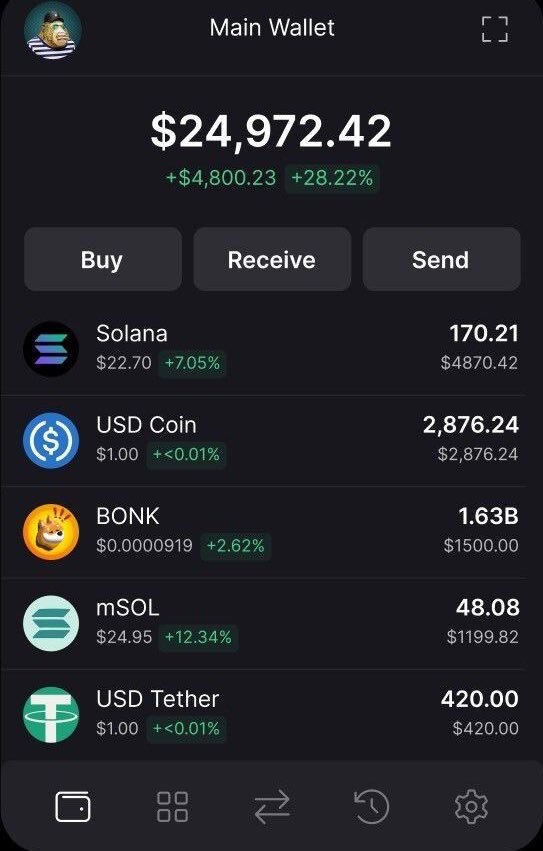
Task: Tap the Solana token logo
Action: click(51, 349)
